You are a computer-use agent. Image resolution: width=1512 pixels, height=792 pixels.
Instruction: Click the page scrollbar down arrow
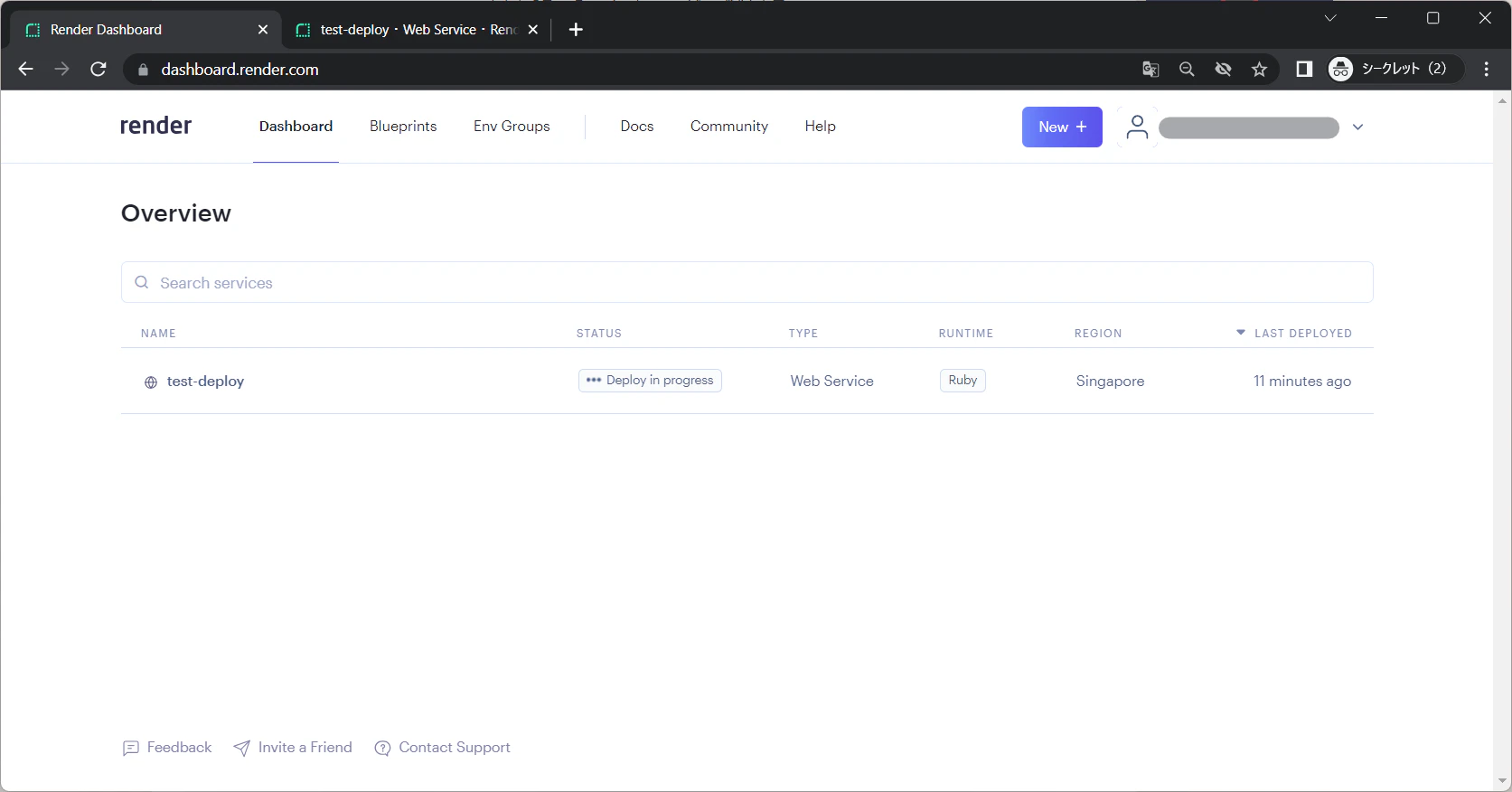[1503, 782]
